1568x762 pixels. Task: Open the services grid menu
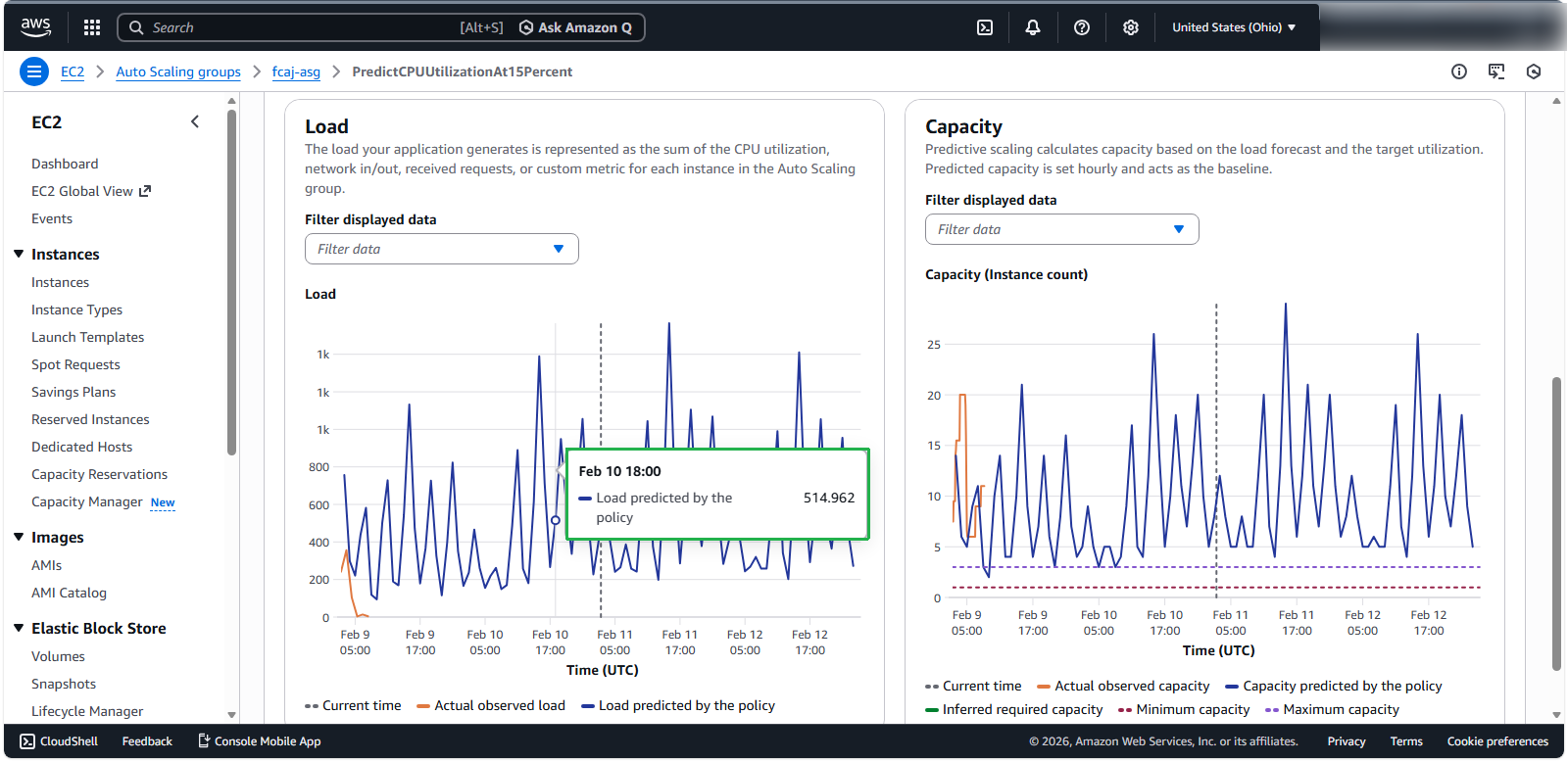coord(92,27)
